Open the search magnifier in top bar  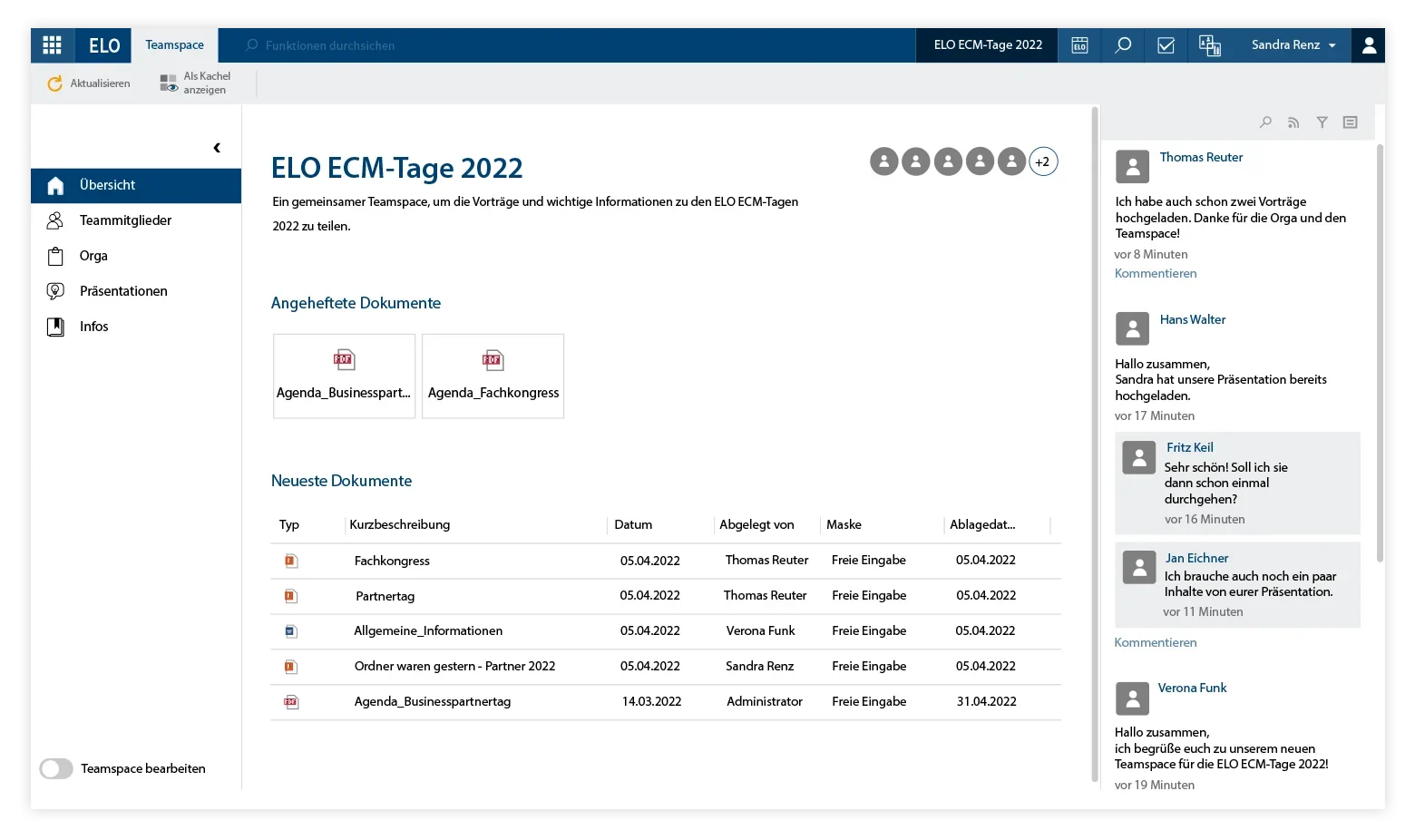(x=1123, y=45)
